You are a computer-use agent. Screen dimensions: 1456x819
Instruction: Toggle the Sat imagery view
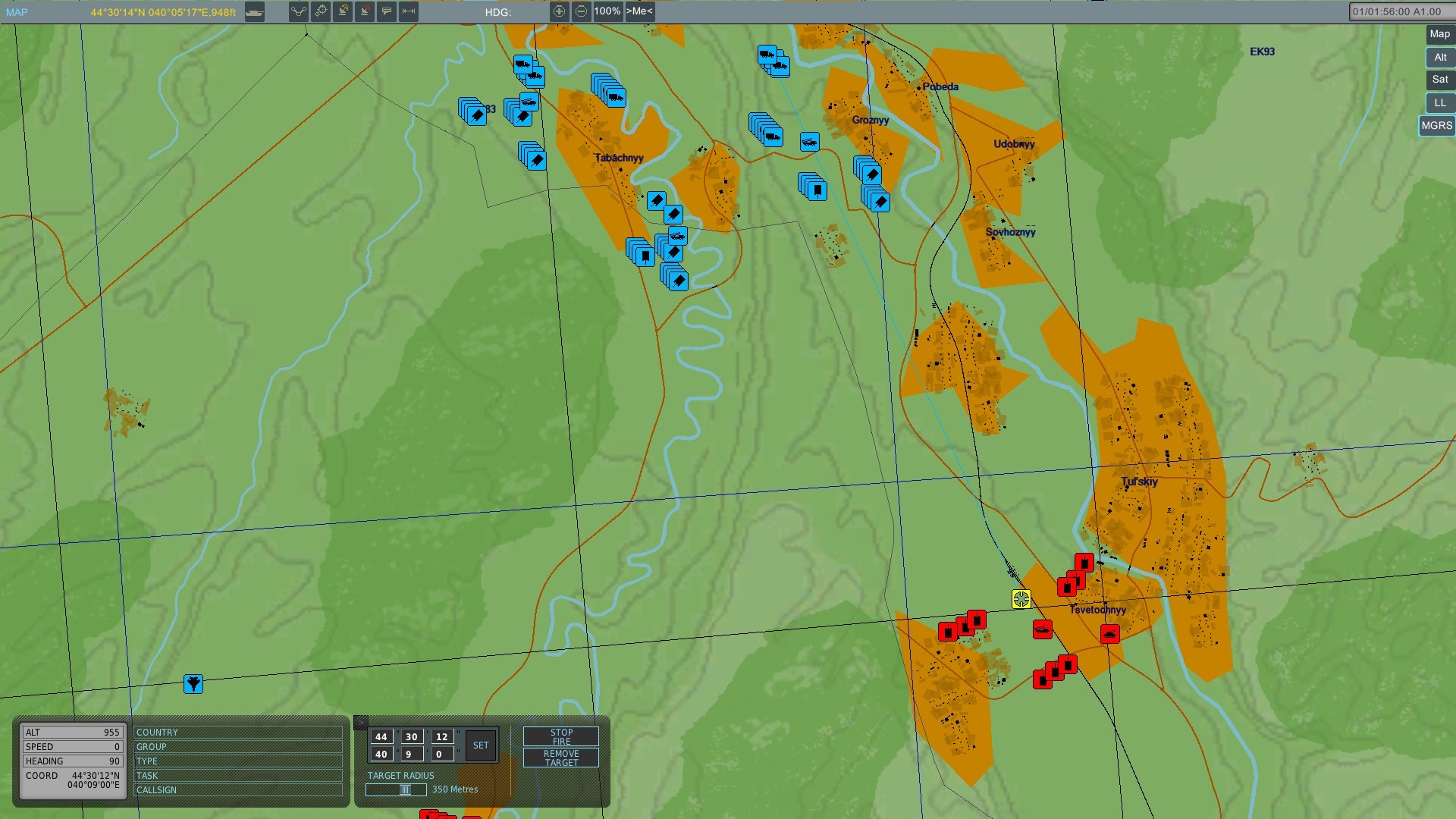pyautogui.click(x=1439, y=80)
